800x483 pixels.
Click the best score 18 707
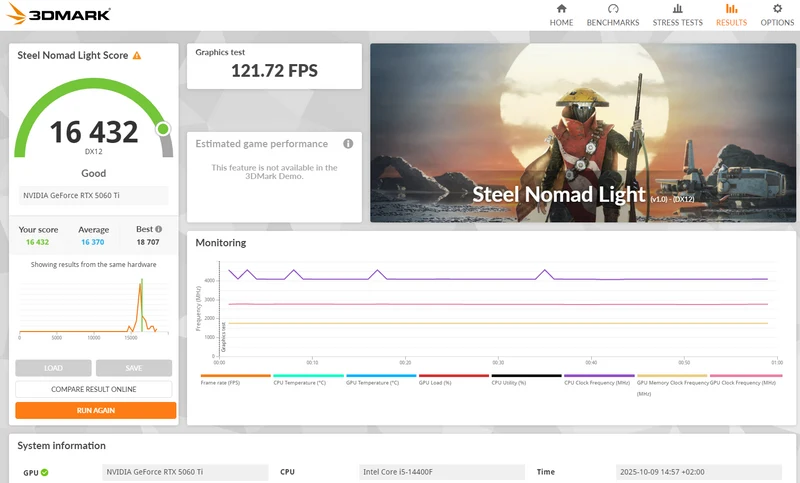pos(148,242)
